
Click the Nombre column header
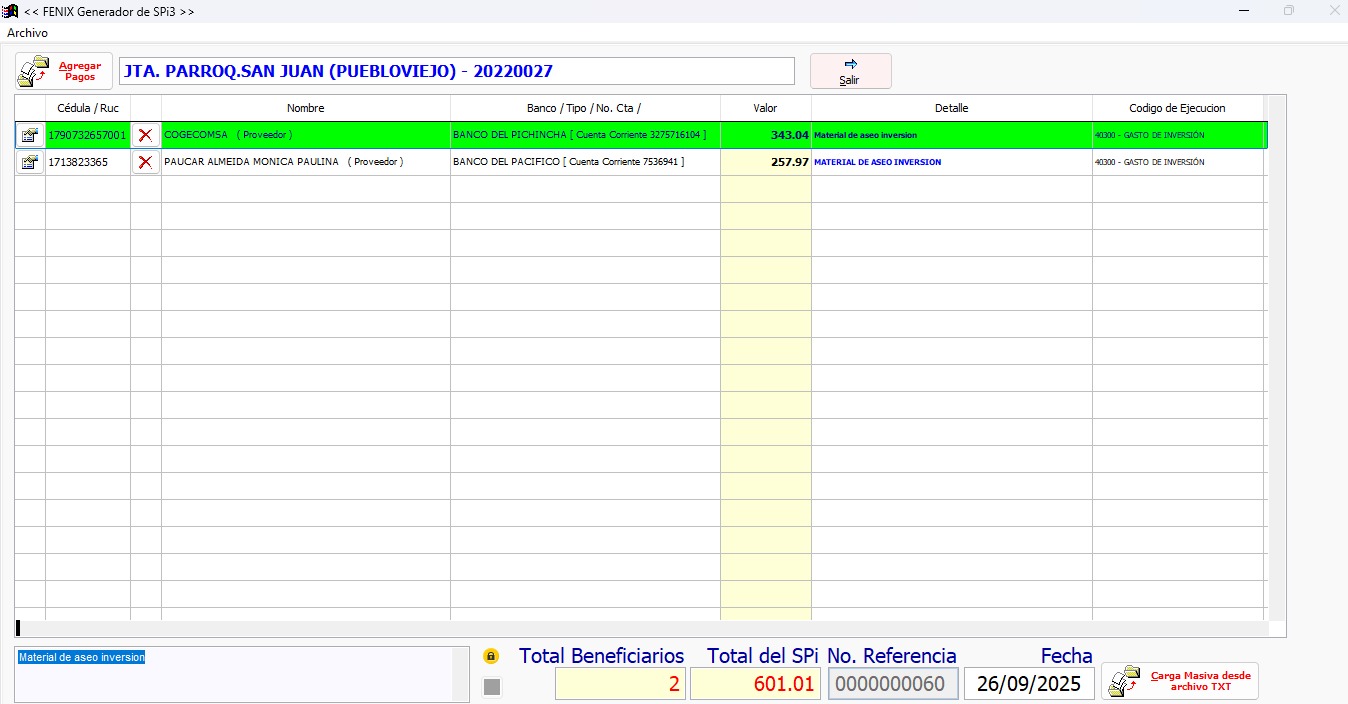(x=305, y=108)
